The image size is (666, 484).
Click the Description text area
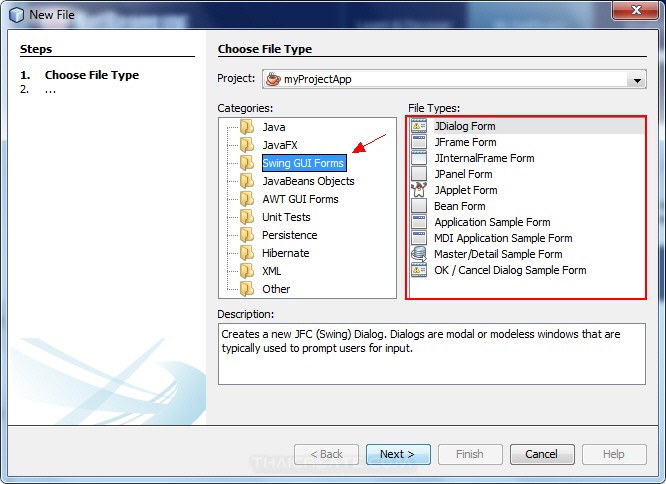[x=432, y=354]
